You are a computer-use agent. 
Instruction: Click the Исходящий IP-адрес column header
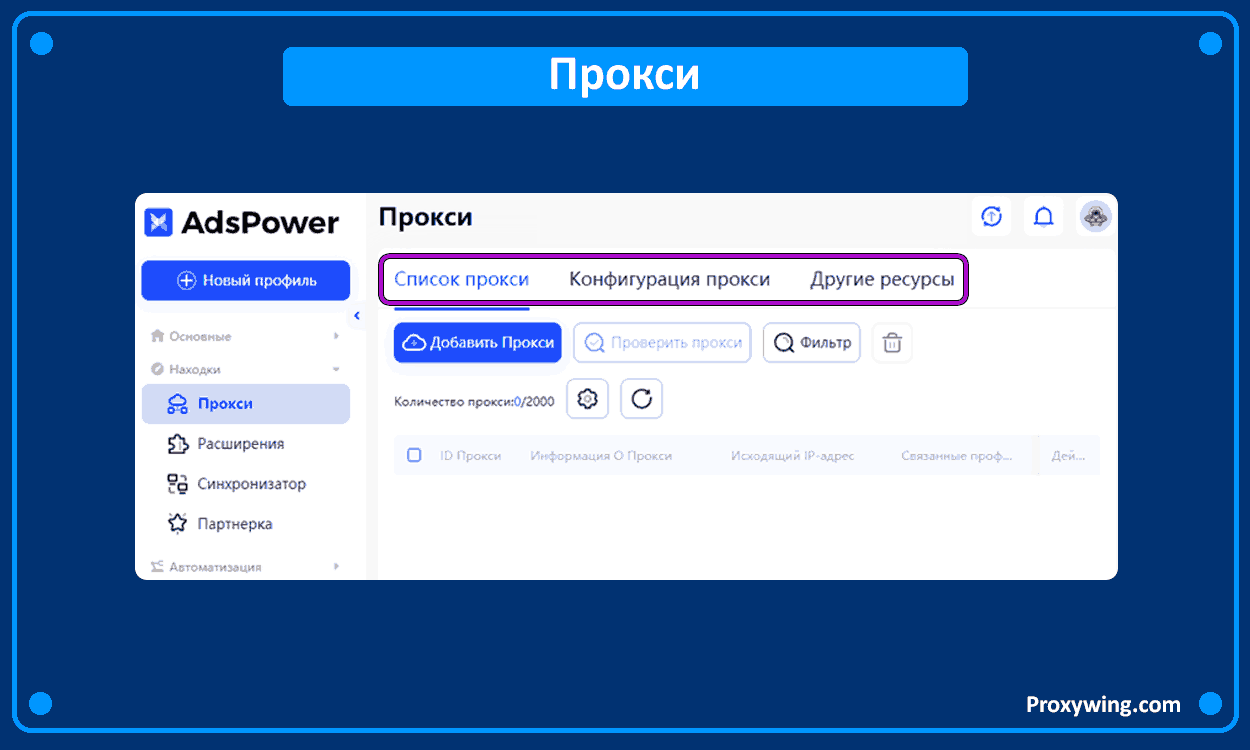tap(792, 455)
